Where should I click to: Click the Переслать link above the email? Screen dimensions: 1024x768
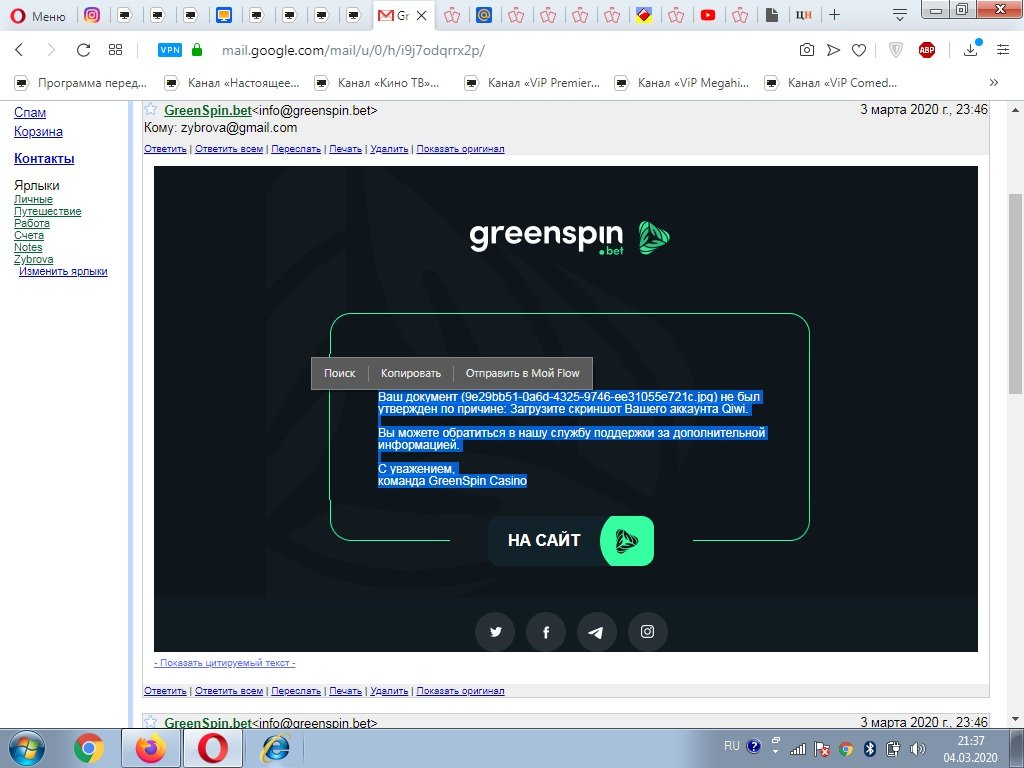point(296,149)
